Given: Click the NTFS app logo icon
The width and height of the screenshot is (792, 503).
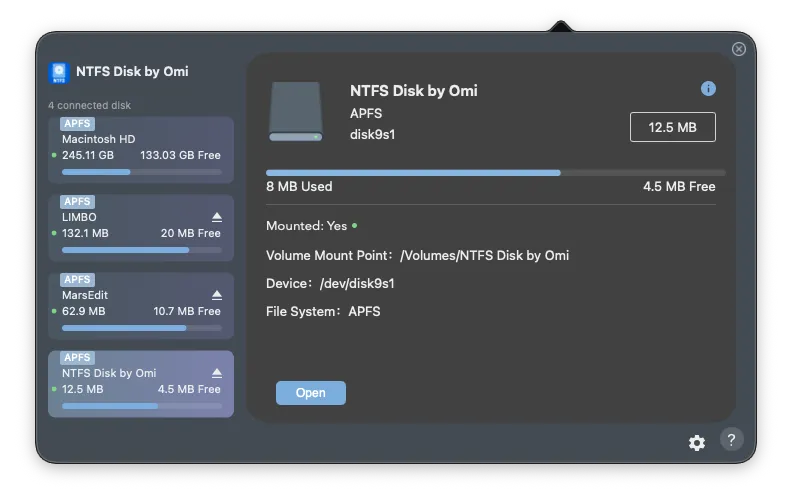Looking at the screenshot, I should tap(59, 73).
